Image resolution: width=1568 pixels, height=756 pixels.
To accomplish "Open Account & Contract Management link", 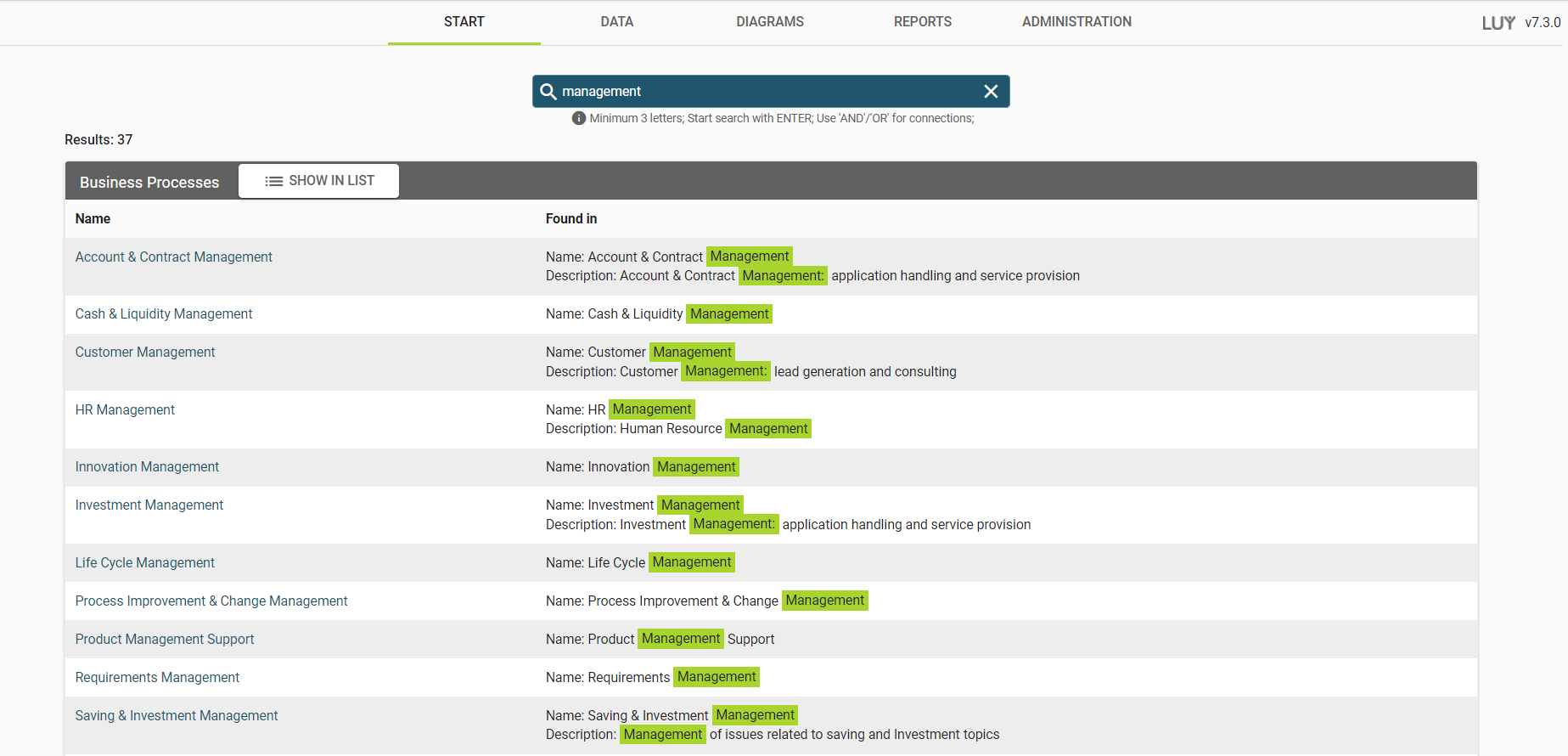I will (x=173, y=257).
